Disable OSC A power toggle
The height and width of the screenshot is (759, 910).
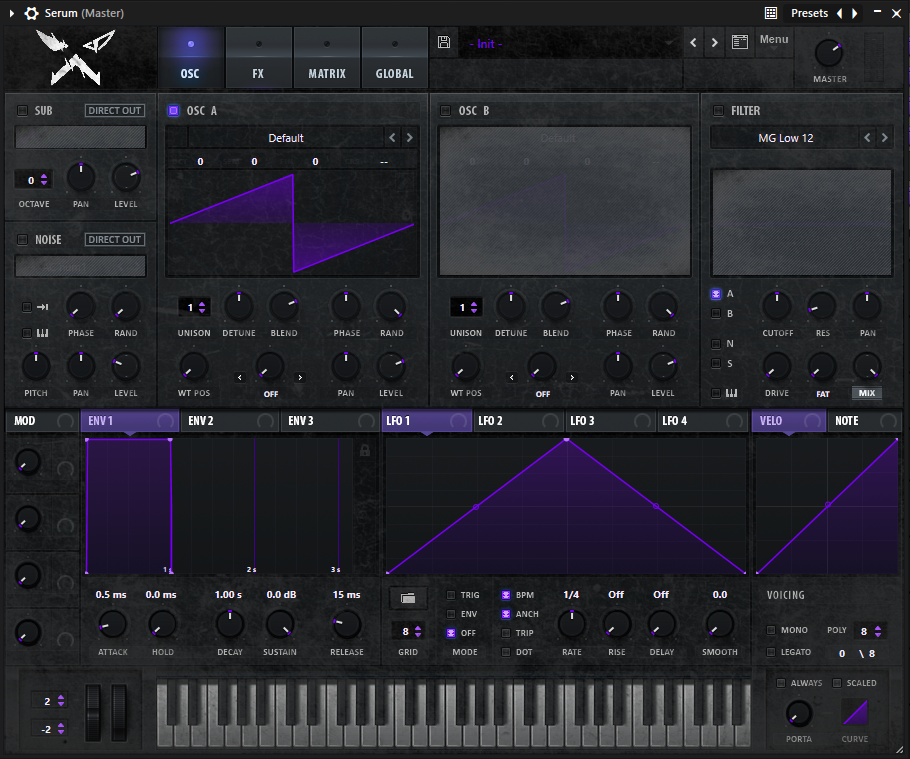(174, 110)
